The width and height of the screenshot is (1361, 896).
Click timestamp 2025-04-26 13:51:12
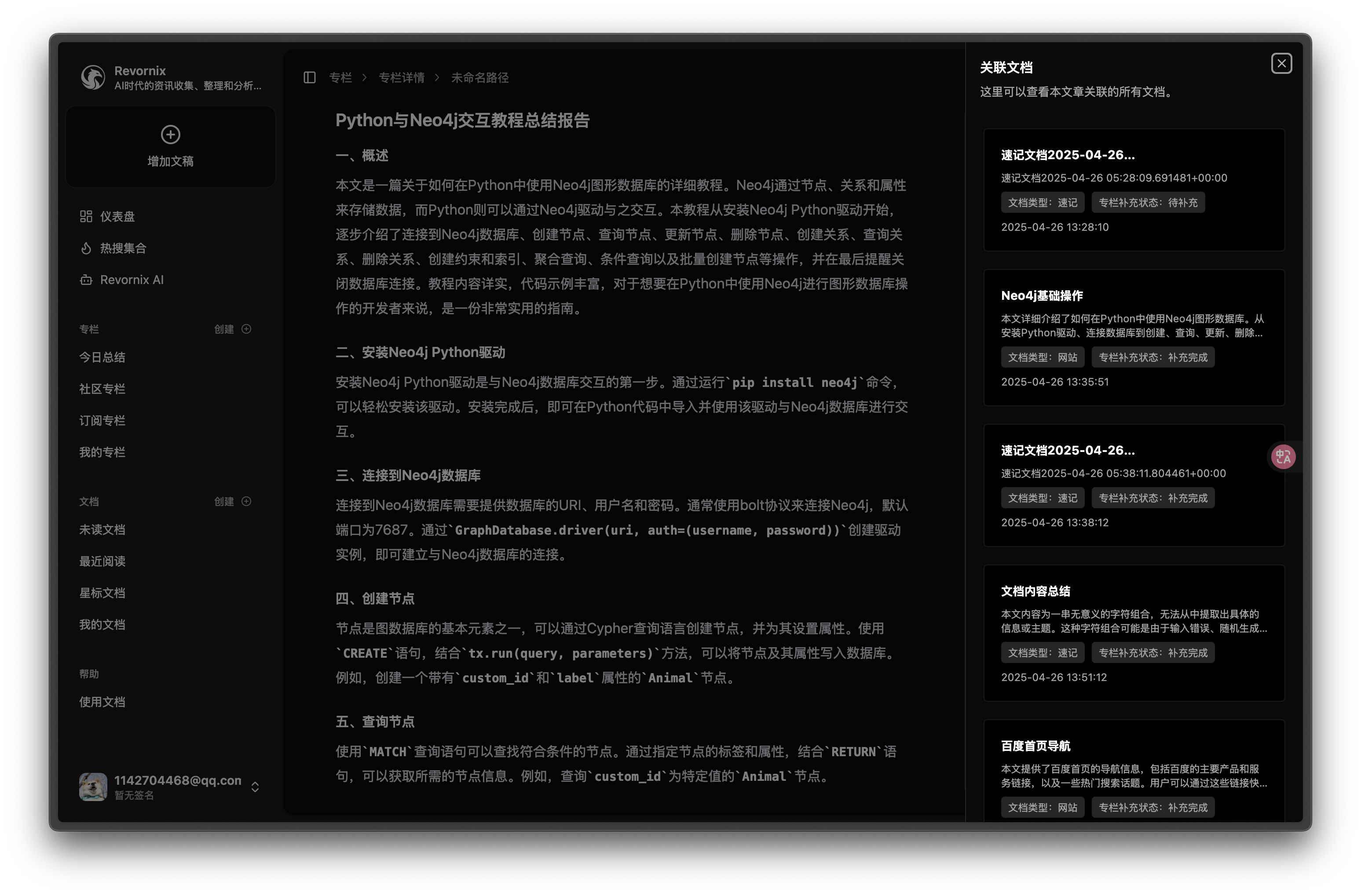(x=1054, y=677)
